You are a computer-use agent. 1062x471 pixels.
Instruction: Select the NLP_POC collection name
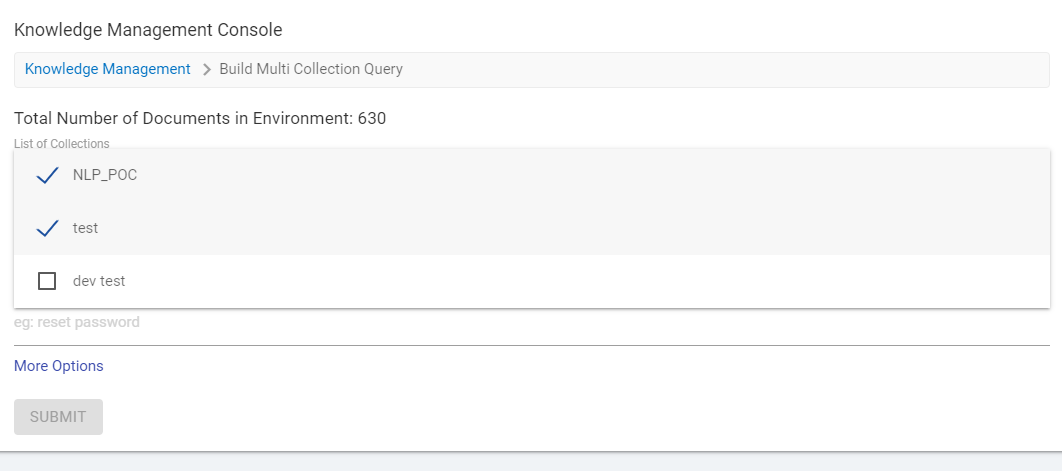point(105,175)
